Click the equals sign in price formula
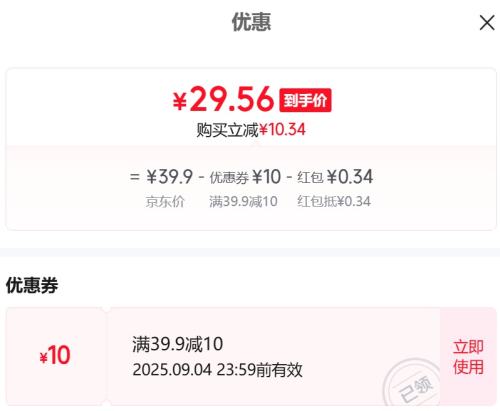Screen dimensions: 500x411 pos(134,177)
